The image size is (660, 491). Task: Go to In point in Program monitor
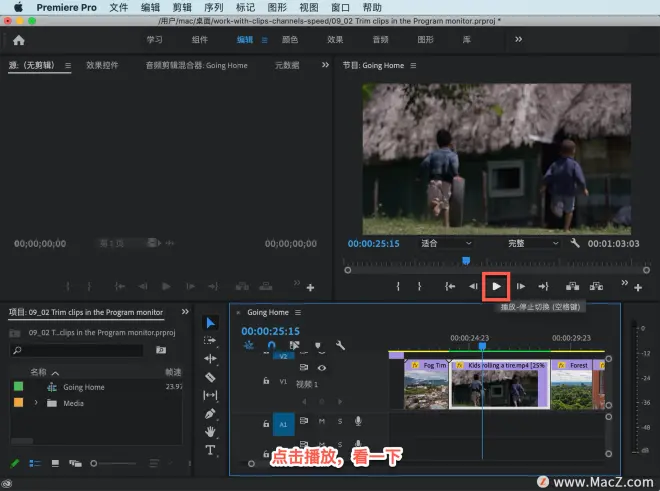pos(450,287)
